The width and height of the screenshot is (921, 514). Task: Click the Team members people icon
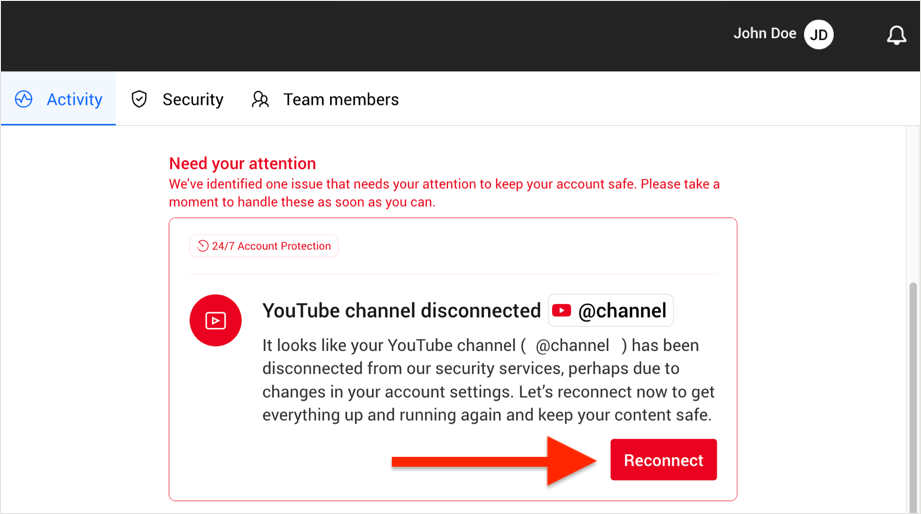(x=260, y=99)
